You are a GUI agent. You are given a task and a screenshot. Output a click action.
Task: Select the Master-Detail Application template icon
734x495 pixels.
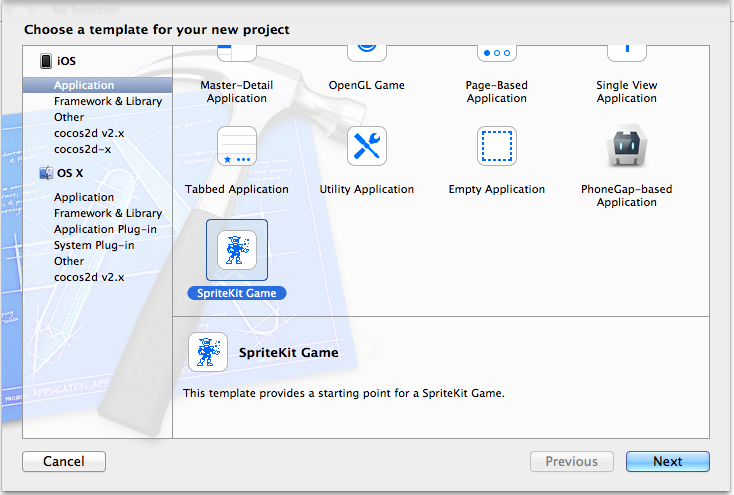click(237, 53)
